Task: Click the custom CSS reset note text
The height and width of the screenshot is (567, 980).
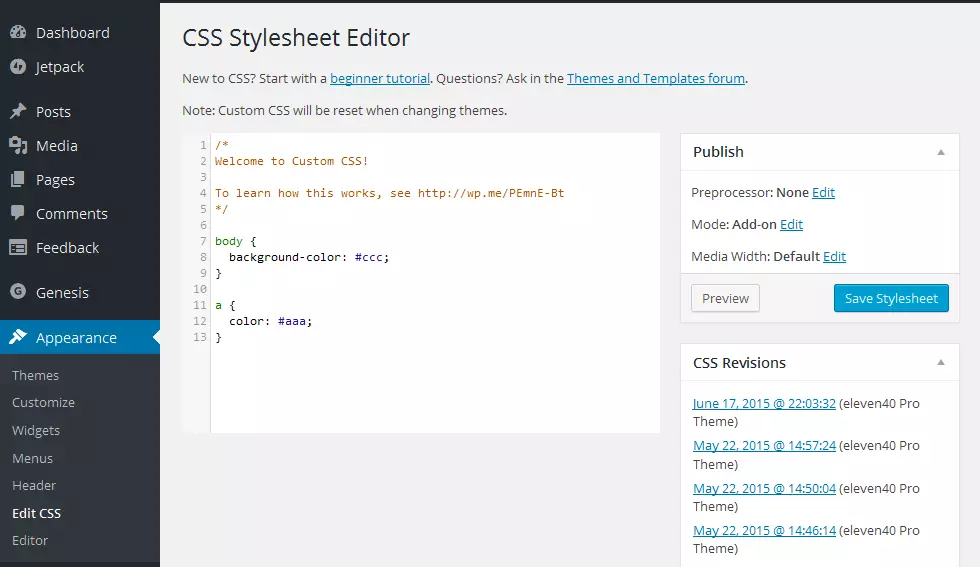Action: tap(344, 111)
